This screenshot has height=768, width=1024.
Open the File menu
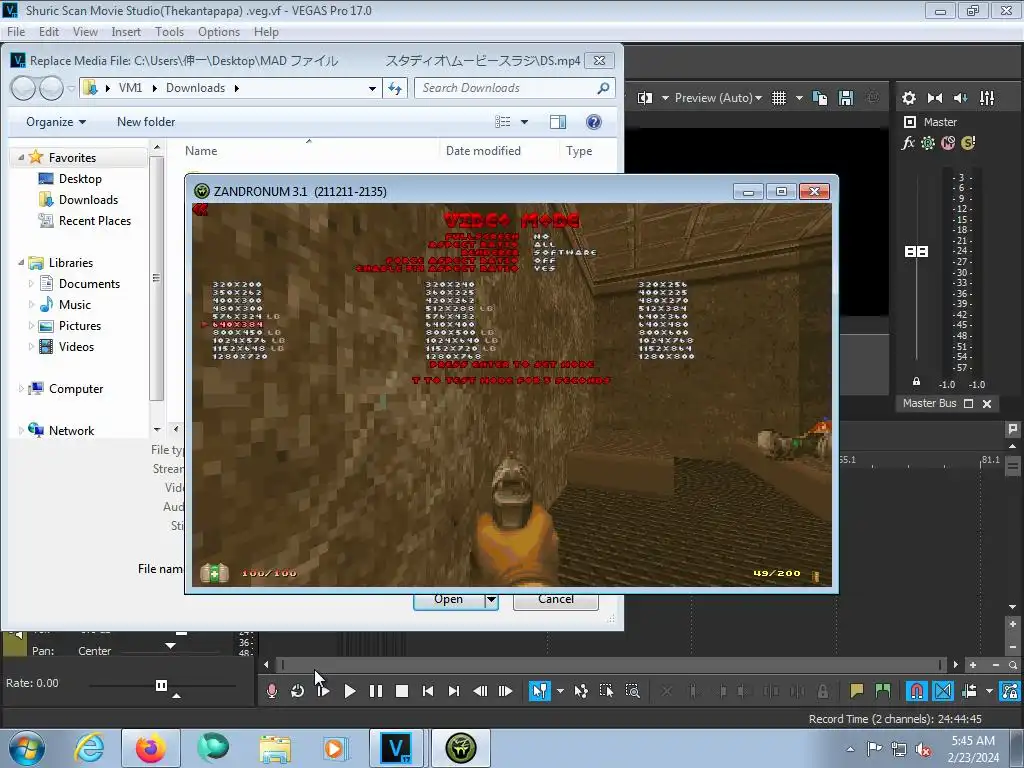16,31
